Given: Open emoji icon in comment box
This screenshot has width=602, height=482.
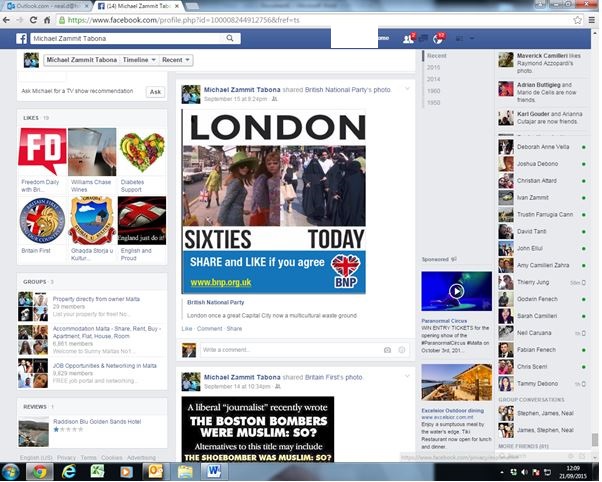Looking at the screenshot, I should (x=402, y=350).
